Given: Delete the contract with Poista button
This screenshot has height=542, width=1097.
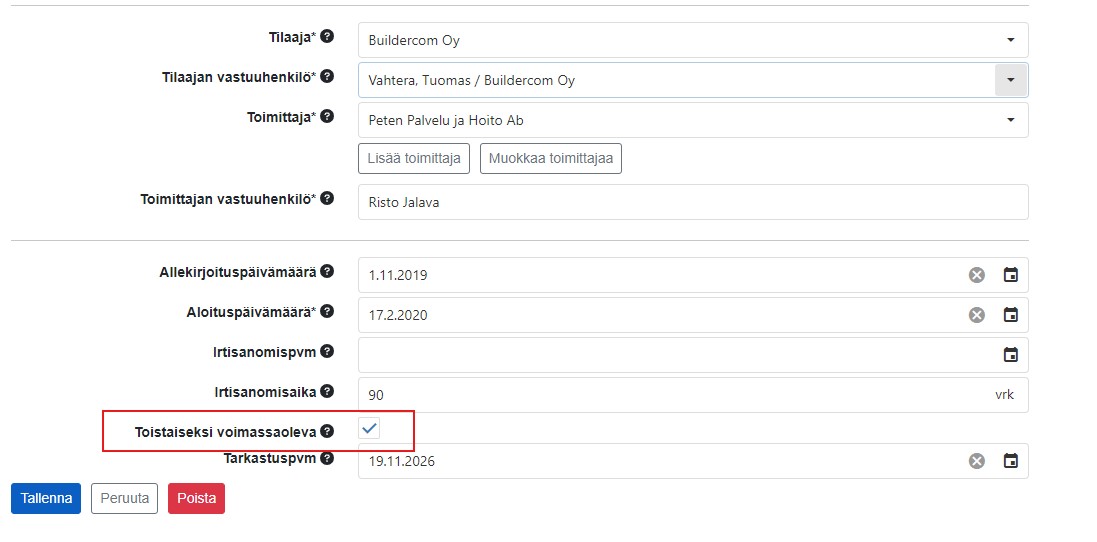Looking at the screenshot, I should click(197, 499).
